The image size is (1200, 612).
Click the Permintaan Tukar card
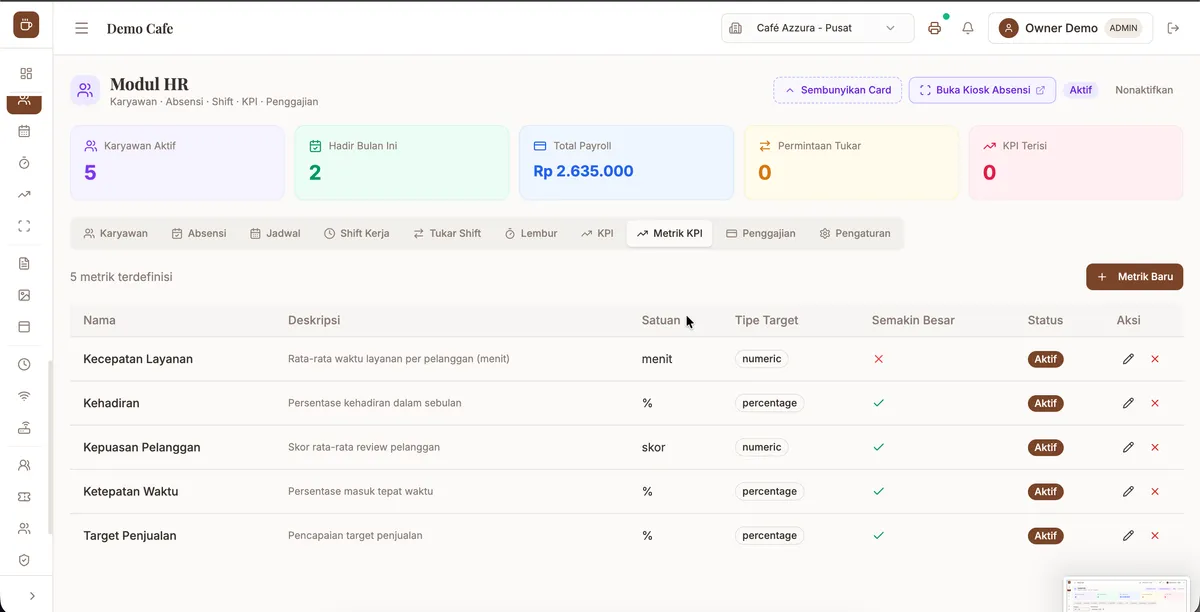[851, 162]
